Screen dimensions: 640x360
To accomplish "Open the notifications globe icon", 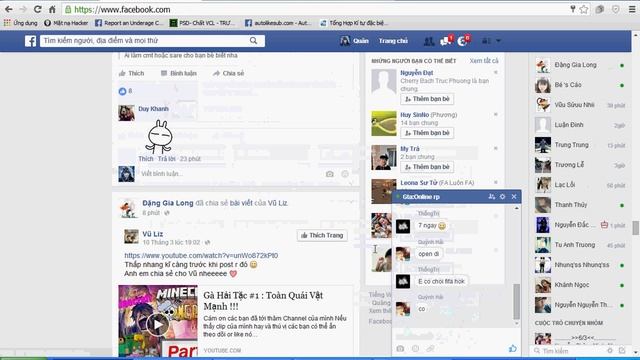I will coord(463,41).
